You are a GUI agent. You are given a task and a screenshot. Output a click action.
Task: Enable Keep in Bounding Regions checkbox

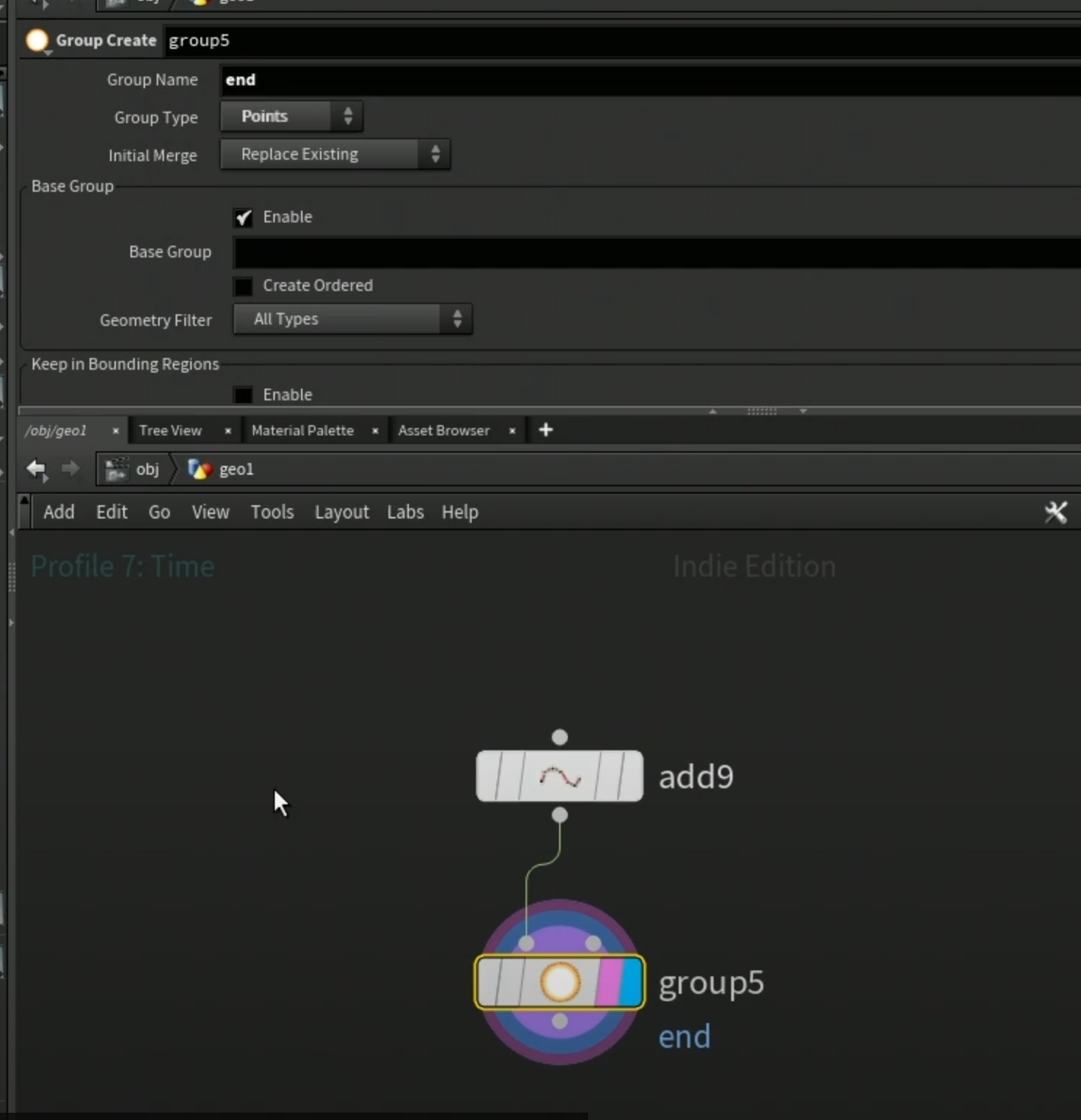tap(243, 395)
